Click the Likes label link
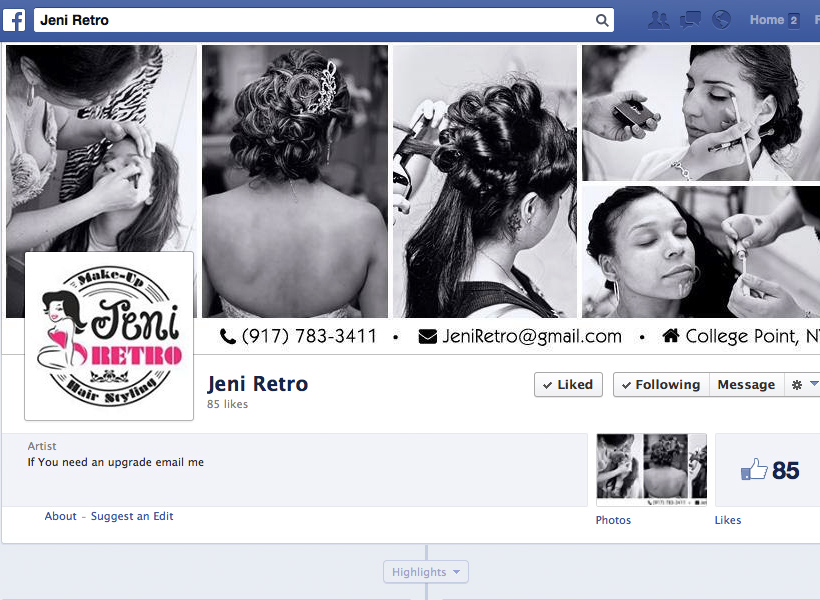 point(728,520)
